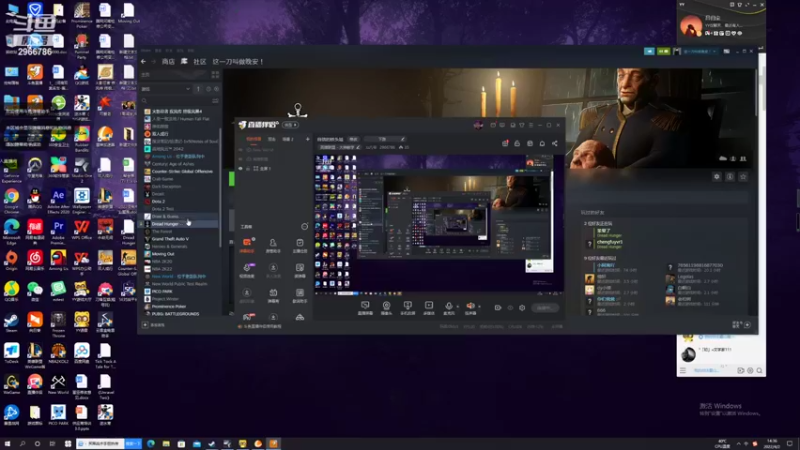Click the Steam library search field

click(175, 101)
